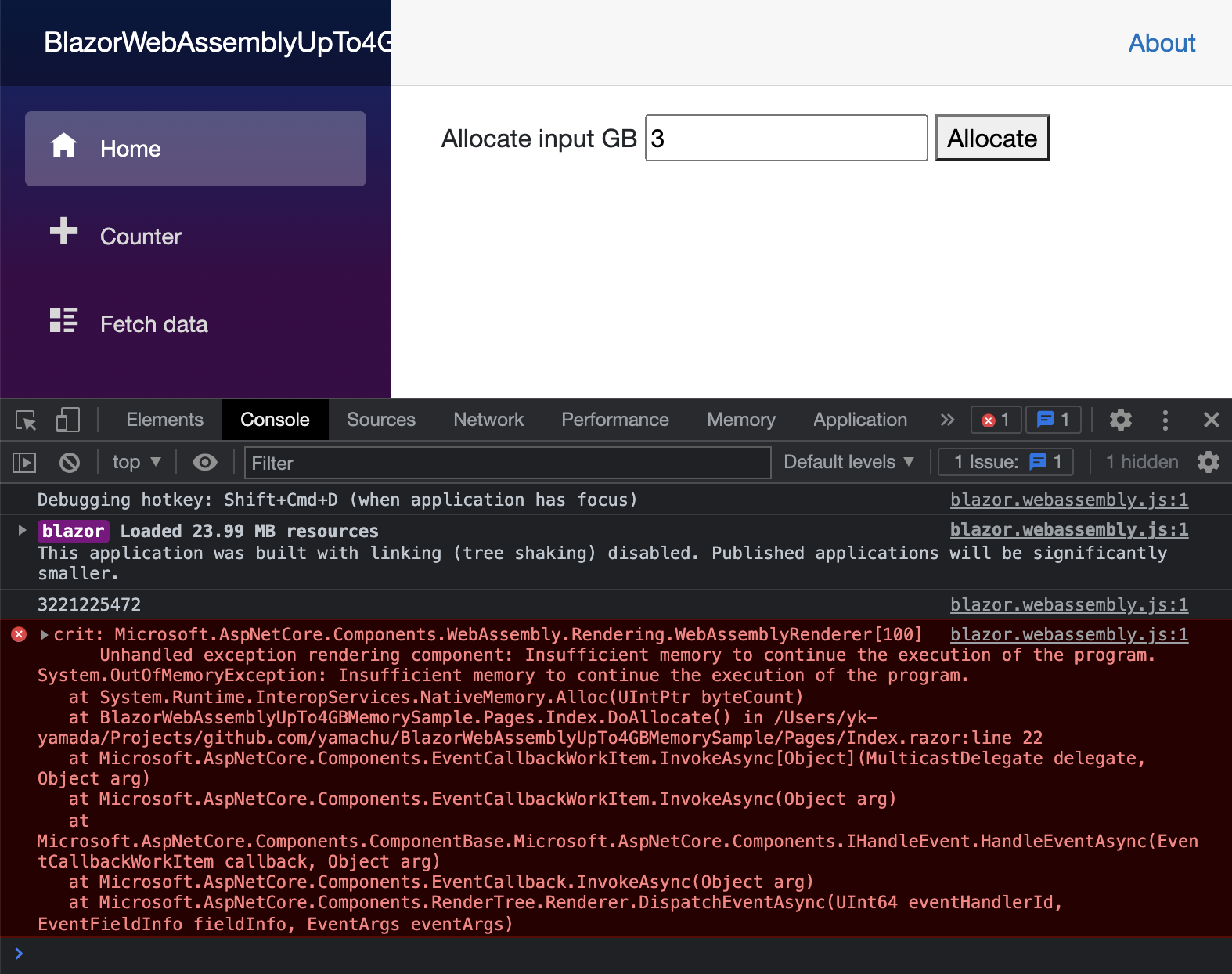This screenshot has width=1232, height=974.
Task: Show more DevTools tabs chevron
Action: tap(947, 420)
